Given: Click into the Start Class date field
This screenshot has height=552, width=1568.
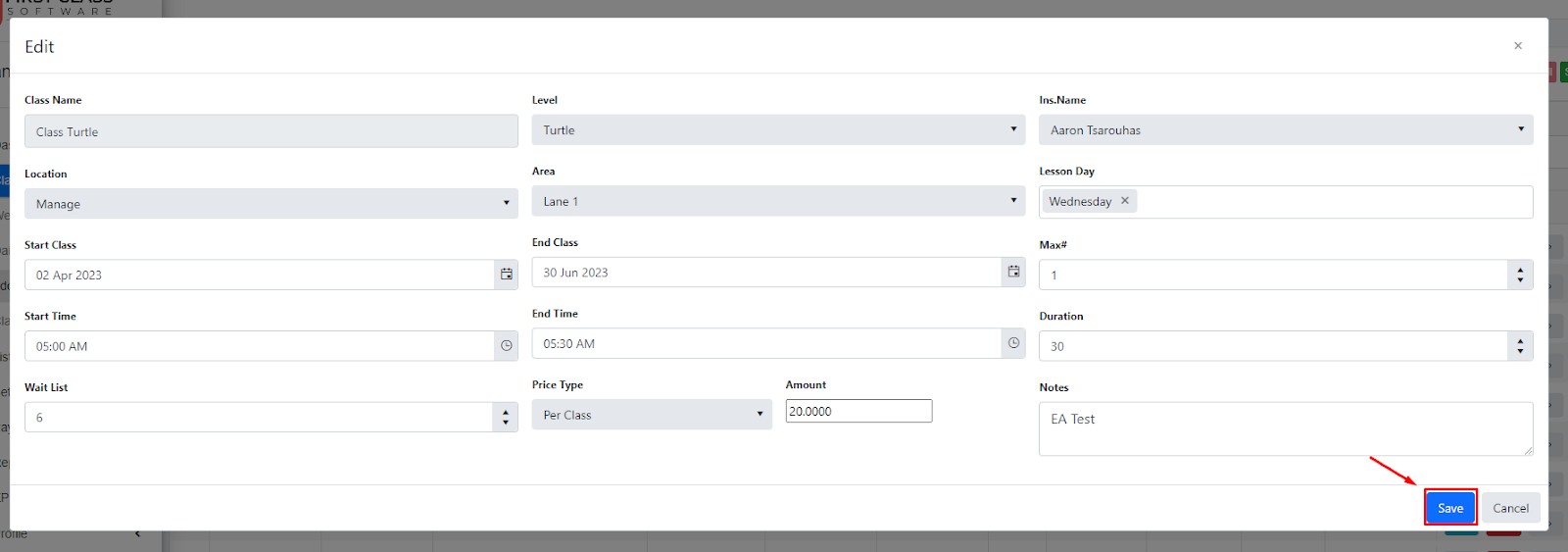Looking at the screenshot, I should pyautogui.click(x=260, y=275).
